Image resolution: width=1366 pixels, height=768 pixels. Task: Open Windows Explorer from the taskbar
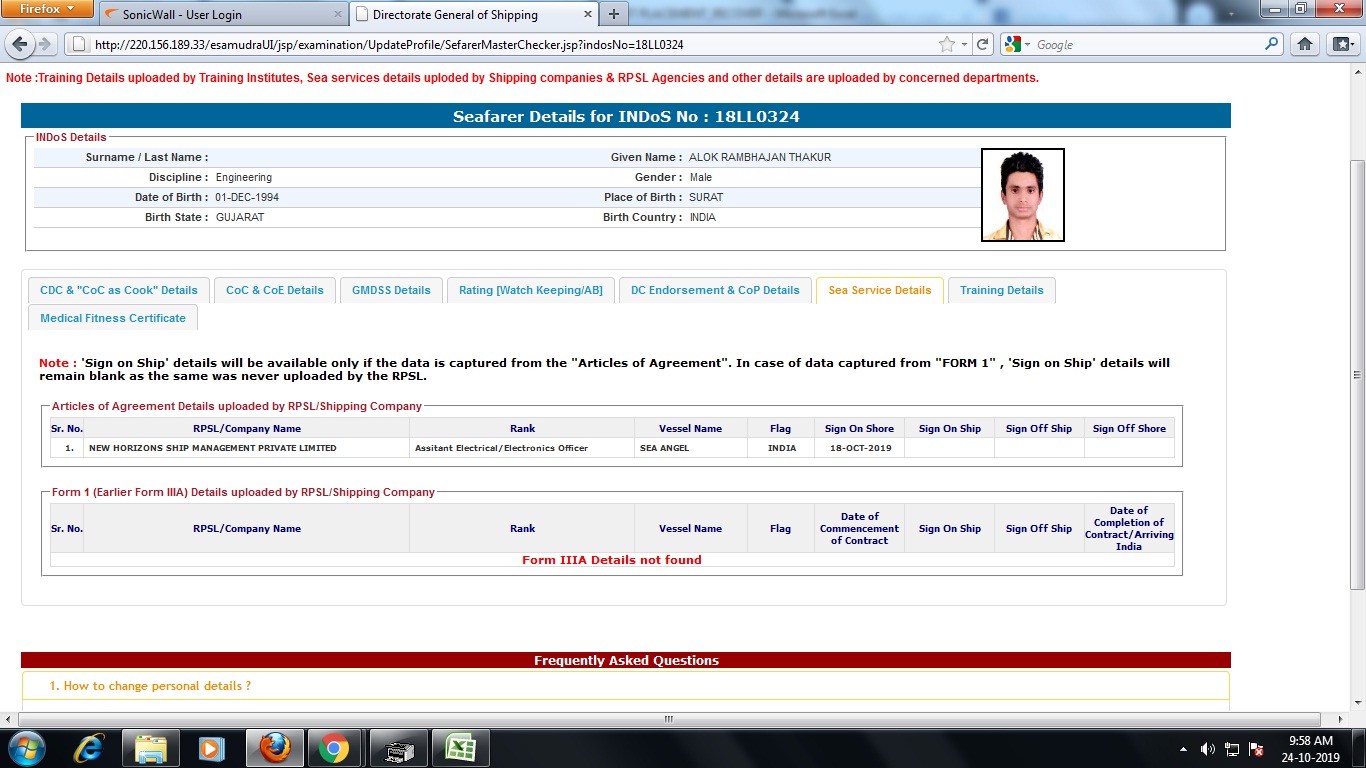151,748
